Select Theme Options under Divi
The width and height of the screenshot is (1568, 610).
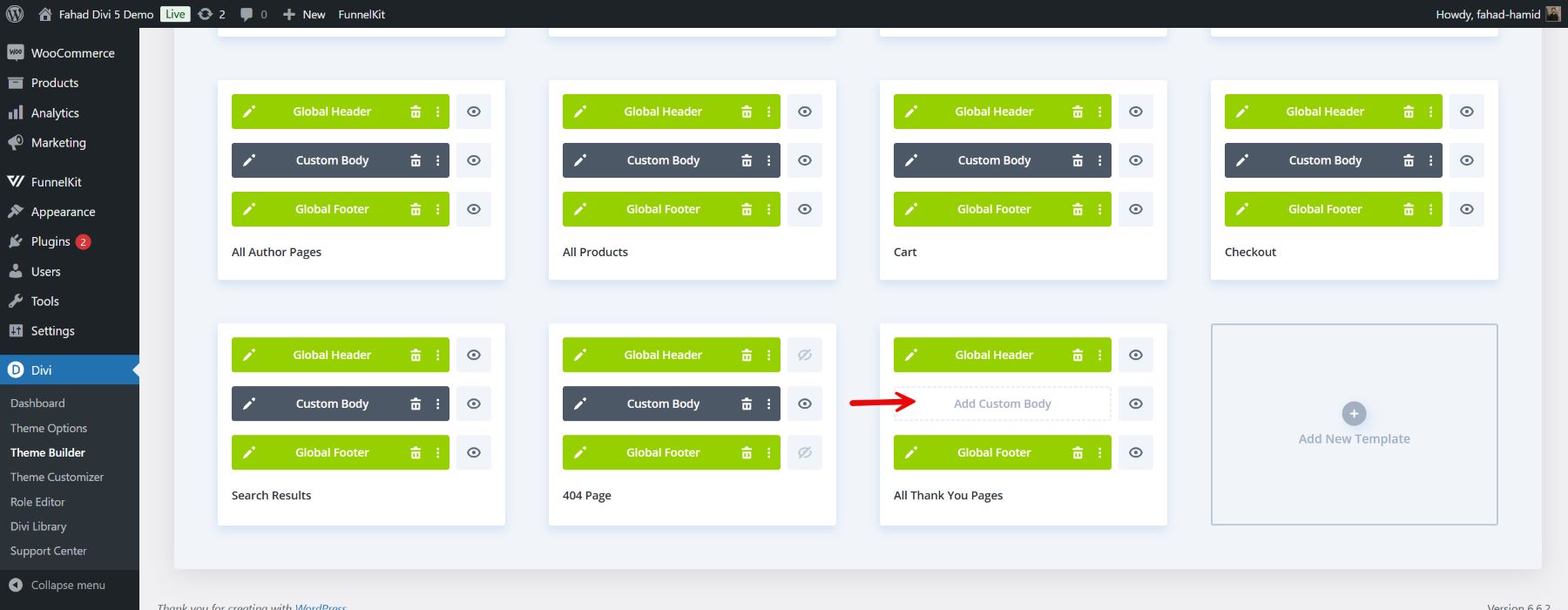pyautogui.click(x=49, y=428)
